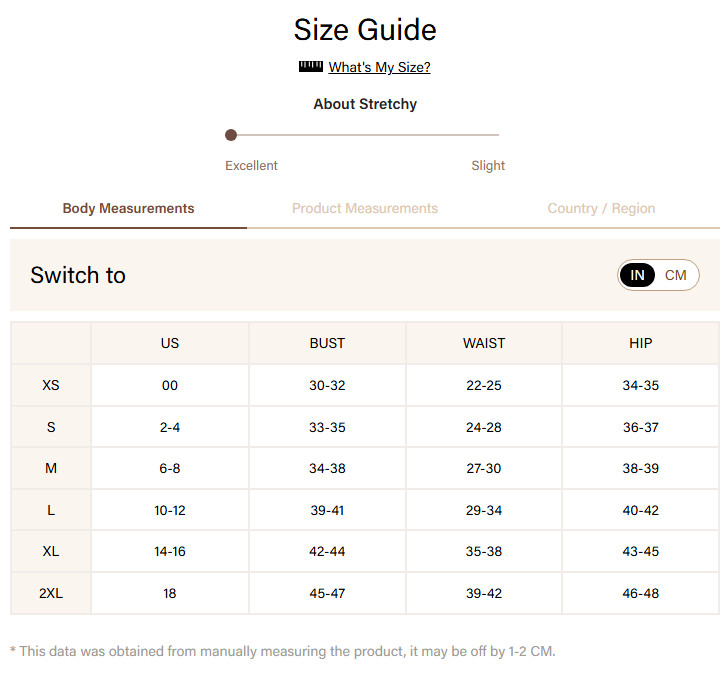This screenshot has width=728, height=673.
Task: Click US size 00 cell
Action: (170, 385)
